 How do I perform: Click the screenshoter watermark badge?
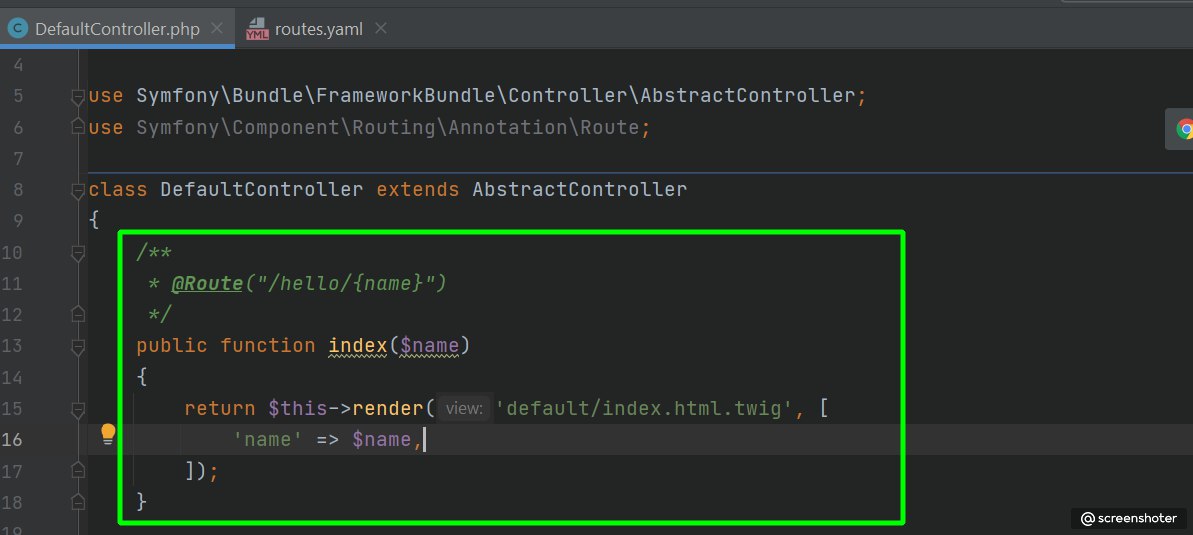pos(1130,519)
